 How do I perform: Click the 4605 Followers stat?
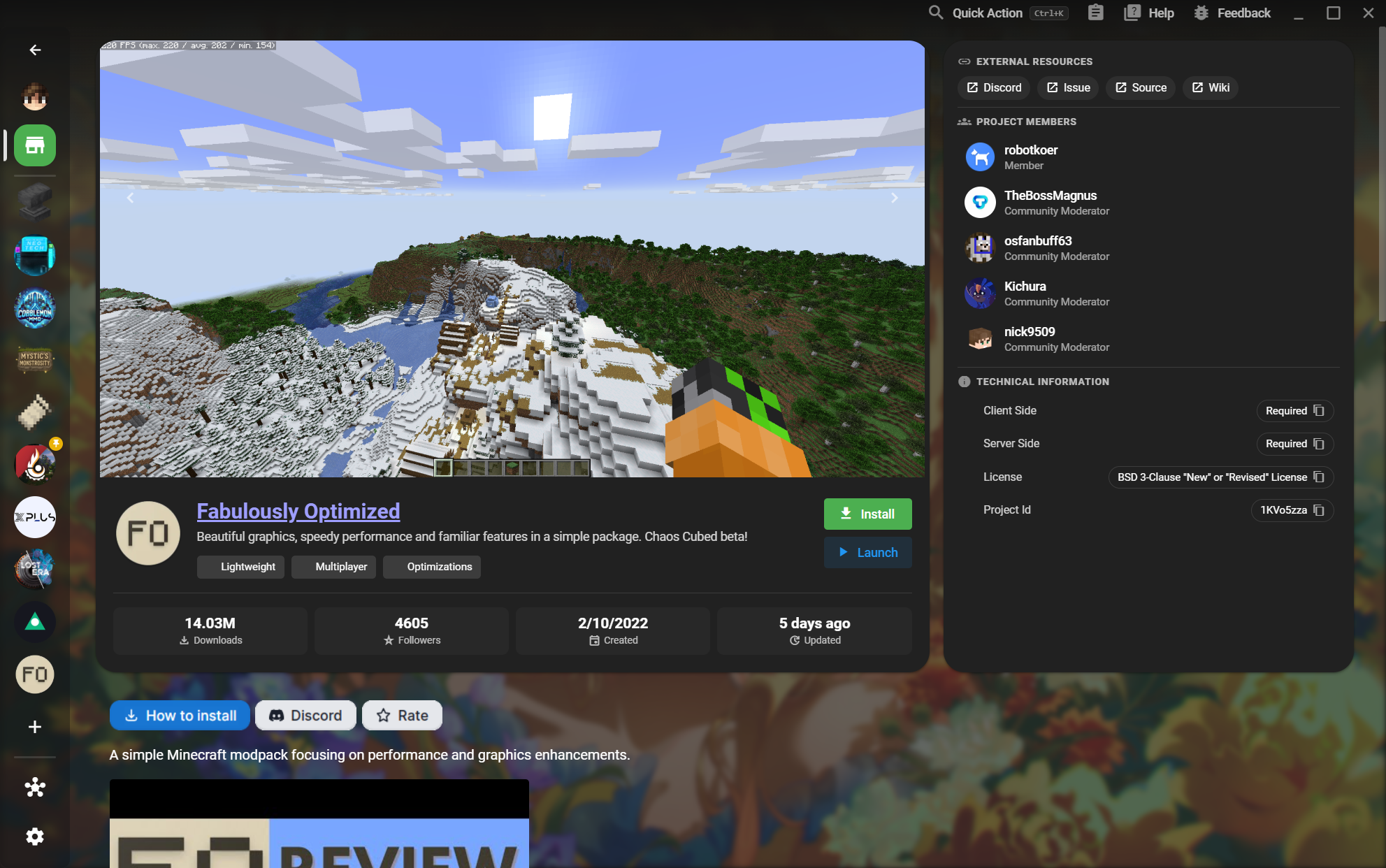pyautogui.click(x=412, y=630)
